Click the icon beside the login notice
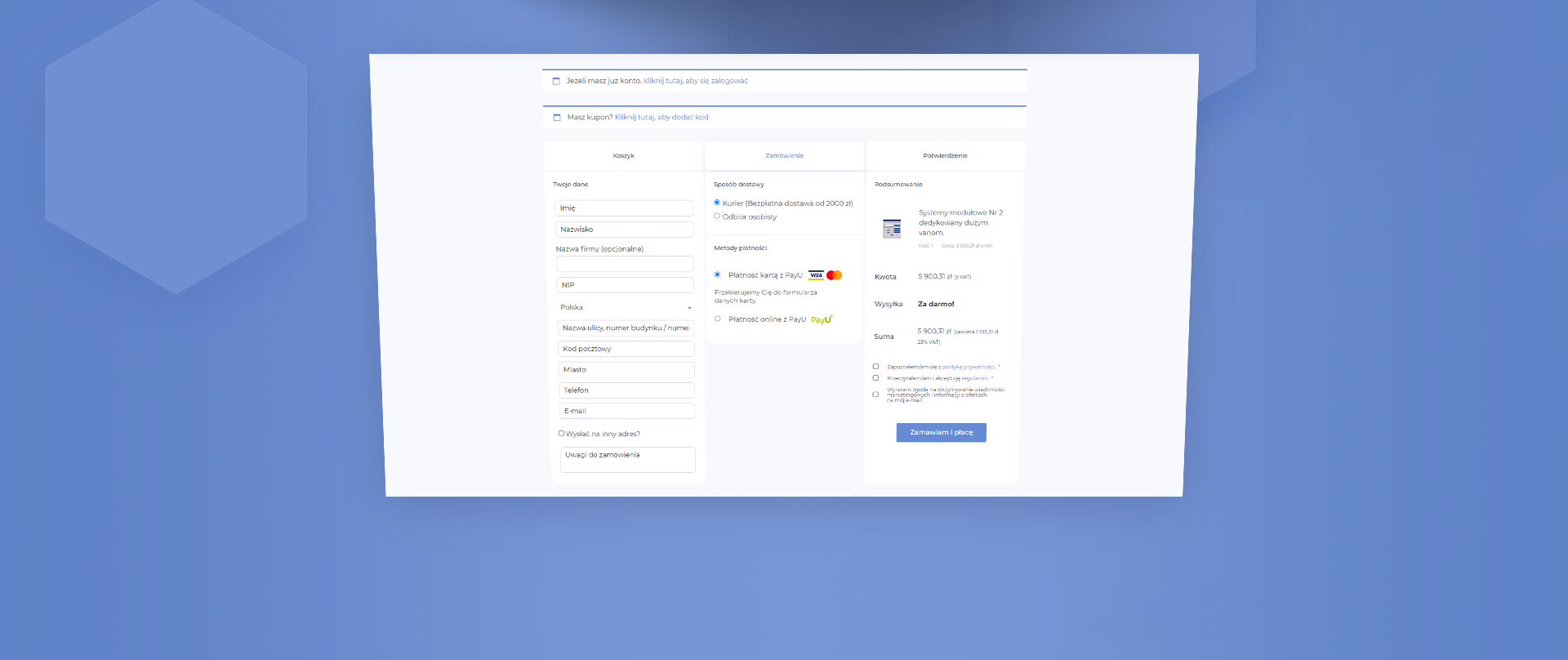Image resolution: width=1568 pixels, height=660 pixels. coord(556,81)
